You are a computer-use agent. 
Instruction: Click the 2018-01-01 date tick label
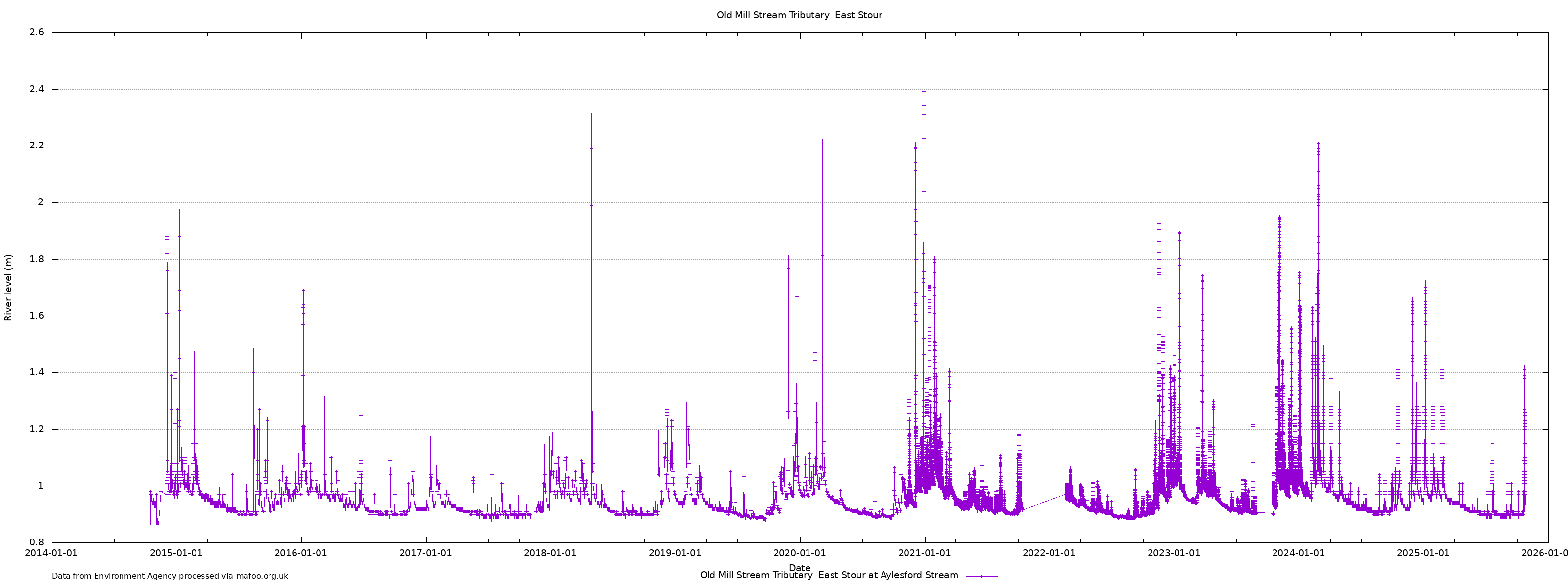550,553
